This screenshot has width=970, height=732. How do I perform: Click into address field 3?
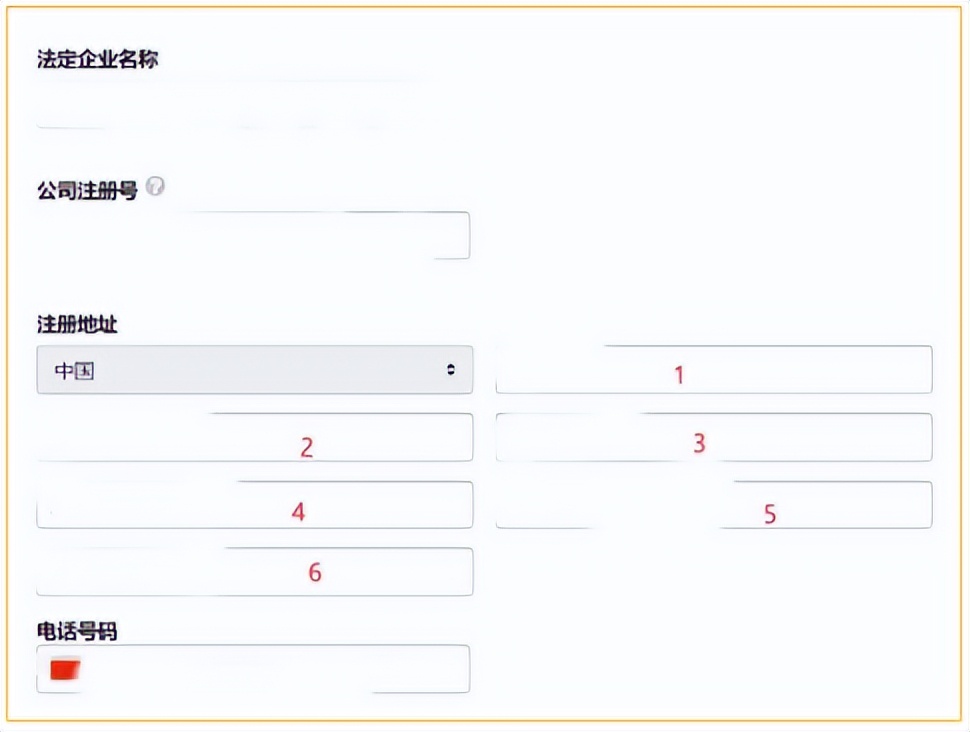(714, 437)
